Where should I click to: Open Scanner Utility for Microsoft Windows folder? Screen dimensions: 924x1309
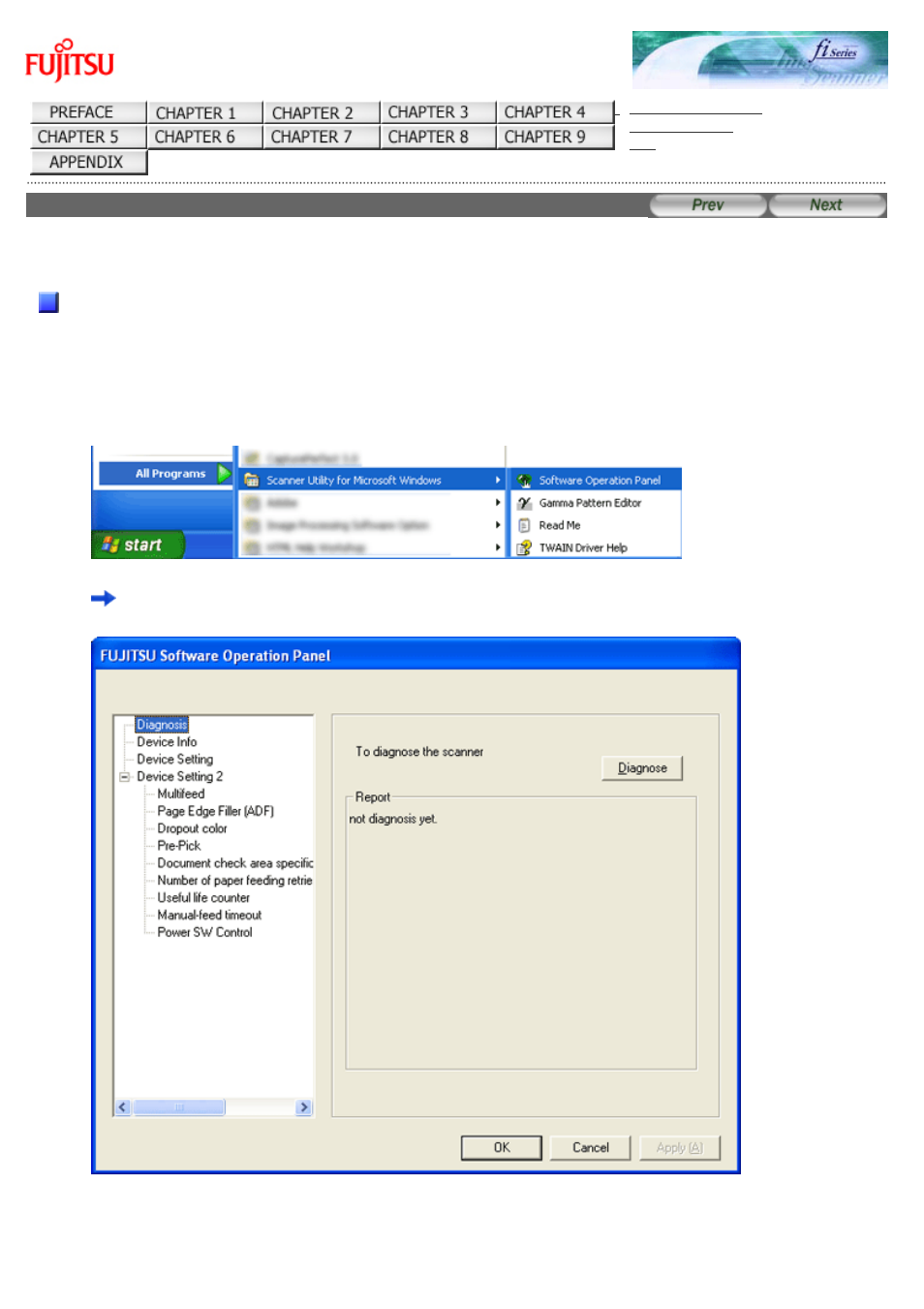[x=373, y=480]
